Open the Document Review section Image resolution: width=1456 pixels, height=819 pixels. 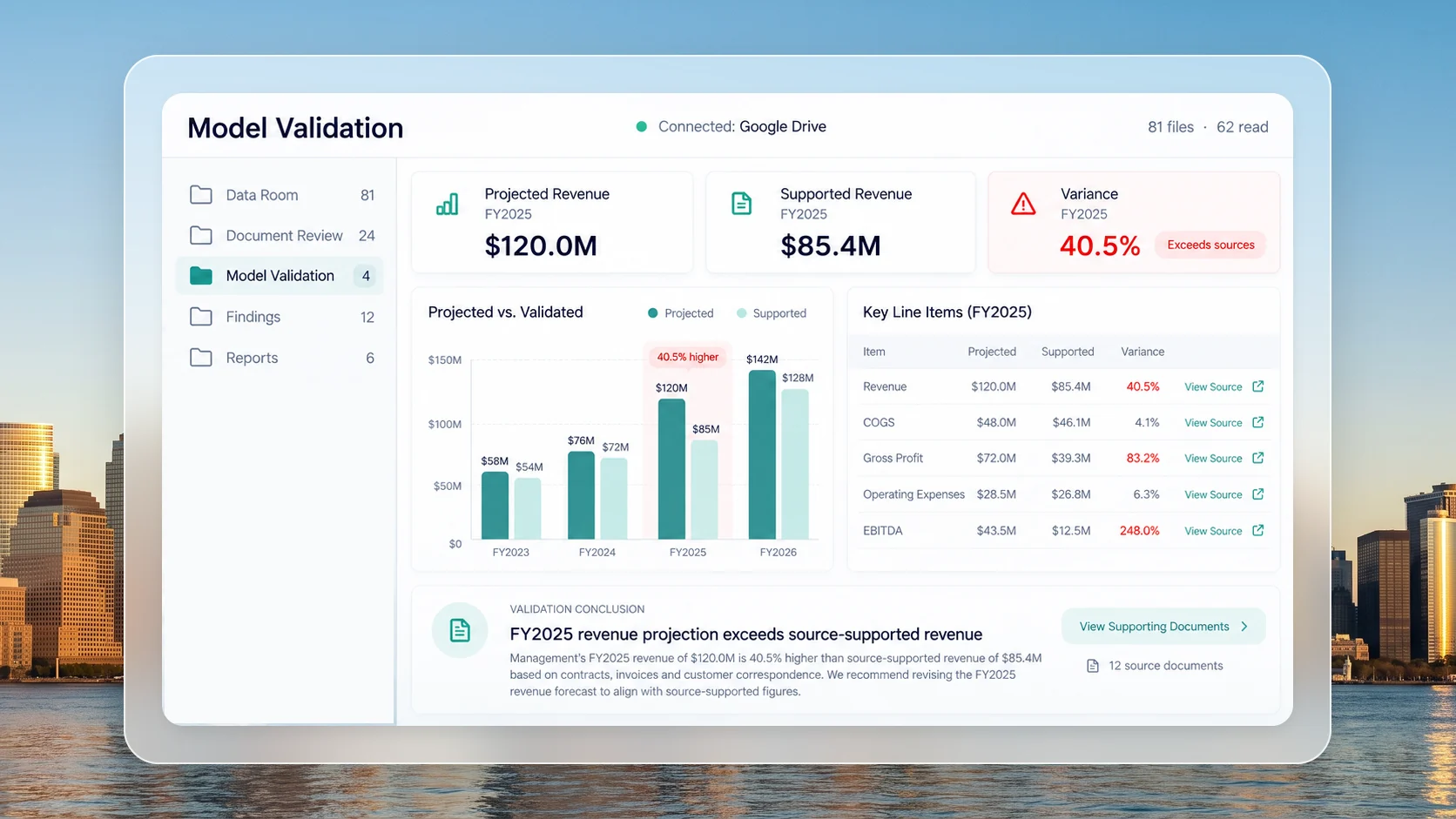(280, 235)
